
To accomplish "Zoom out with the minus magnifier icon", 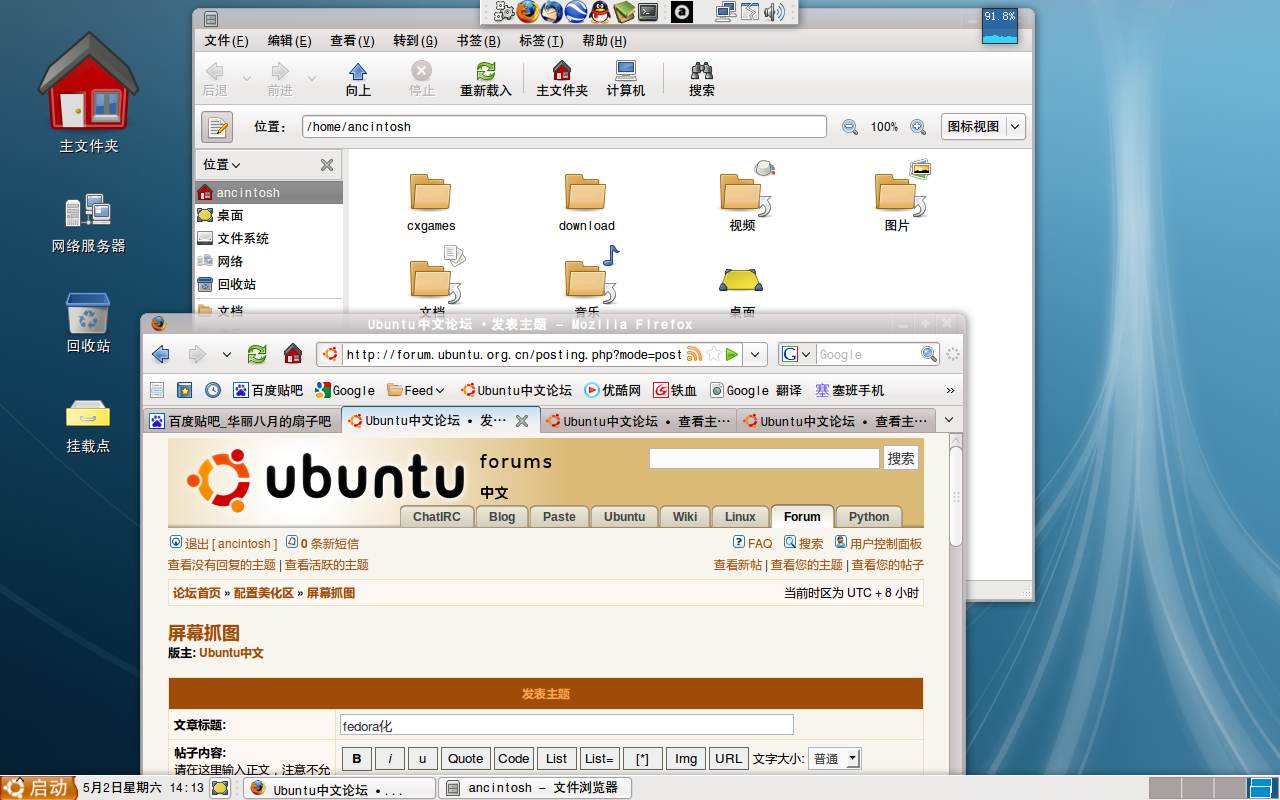I will 850,127.
